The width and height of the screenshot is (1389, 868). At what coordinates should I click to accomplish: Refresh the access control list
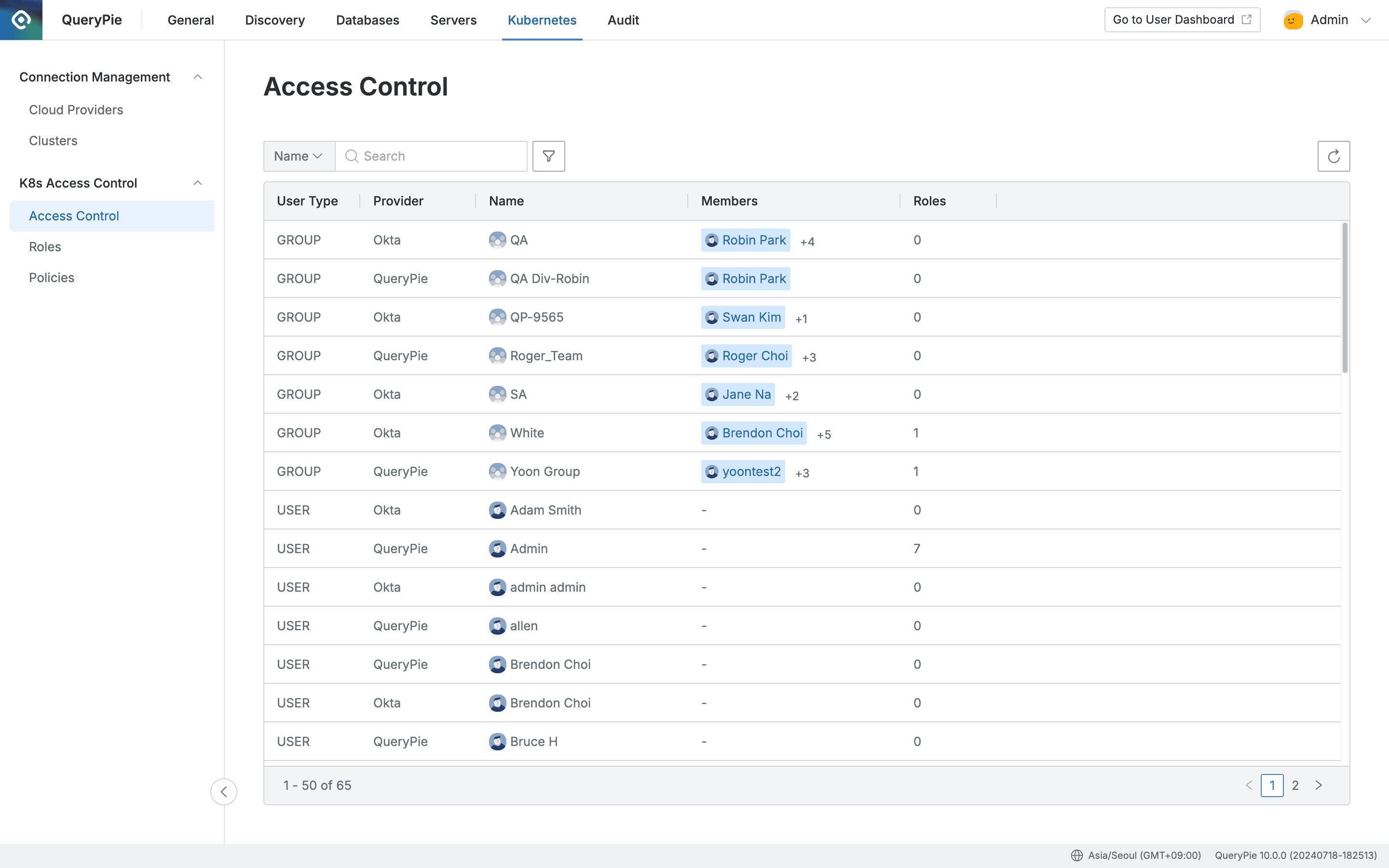click(x=1334, y=156)
